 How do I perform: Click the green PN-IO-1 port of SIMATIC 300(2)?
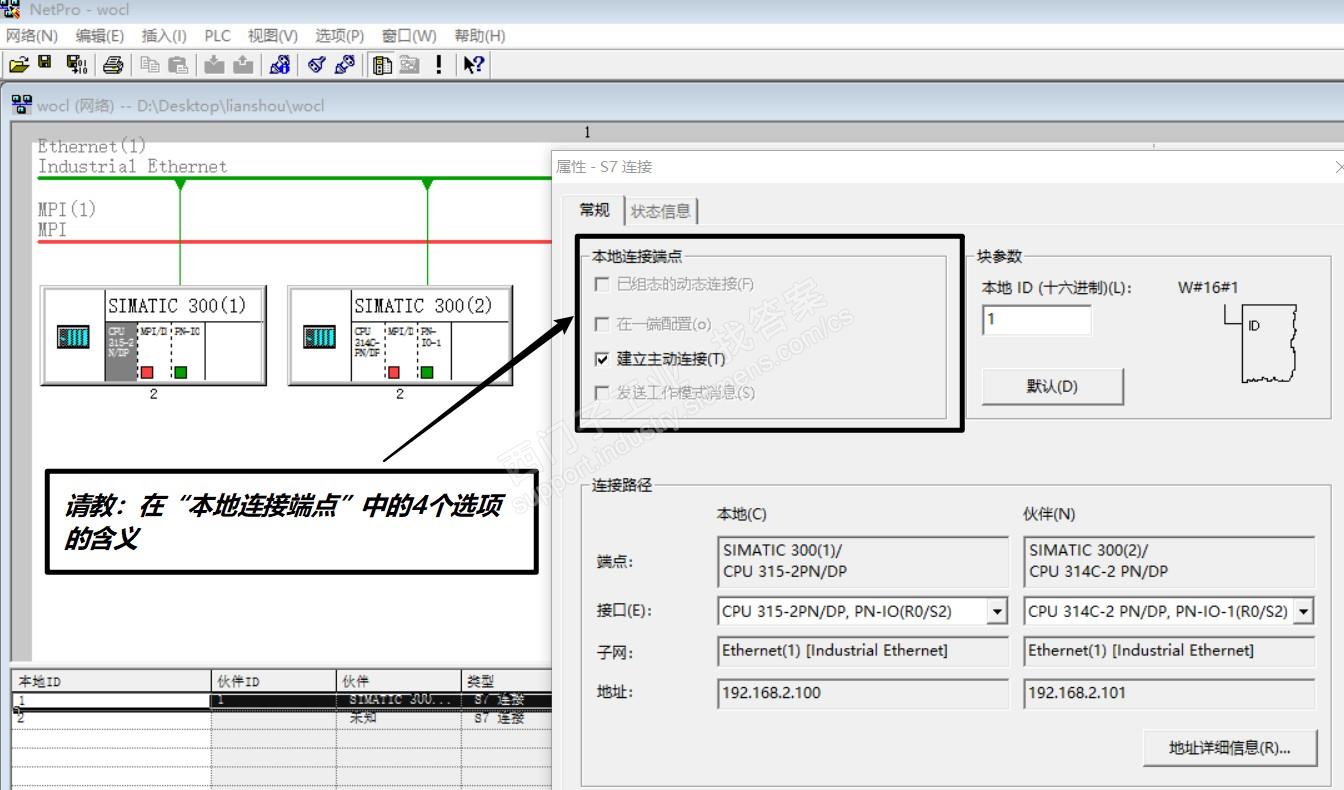coord(427,372)
